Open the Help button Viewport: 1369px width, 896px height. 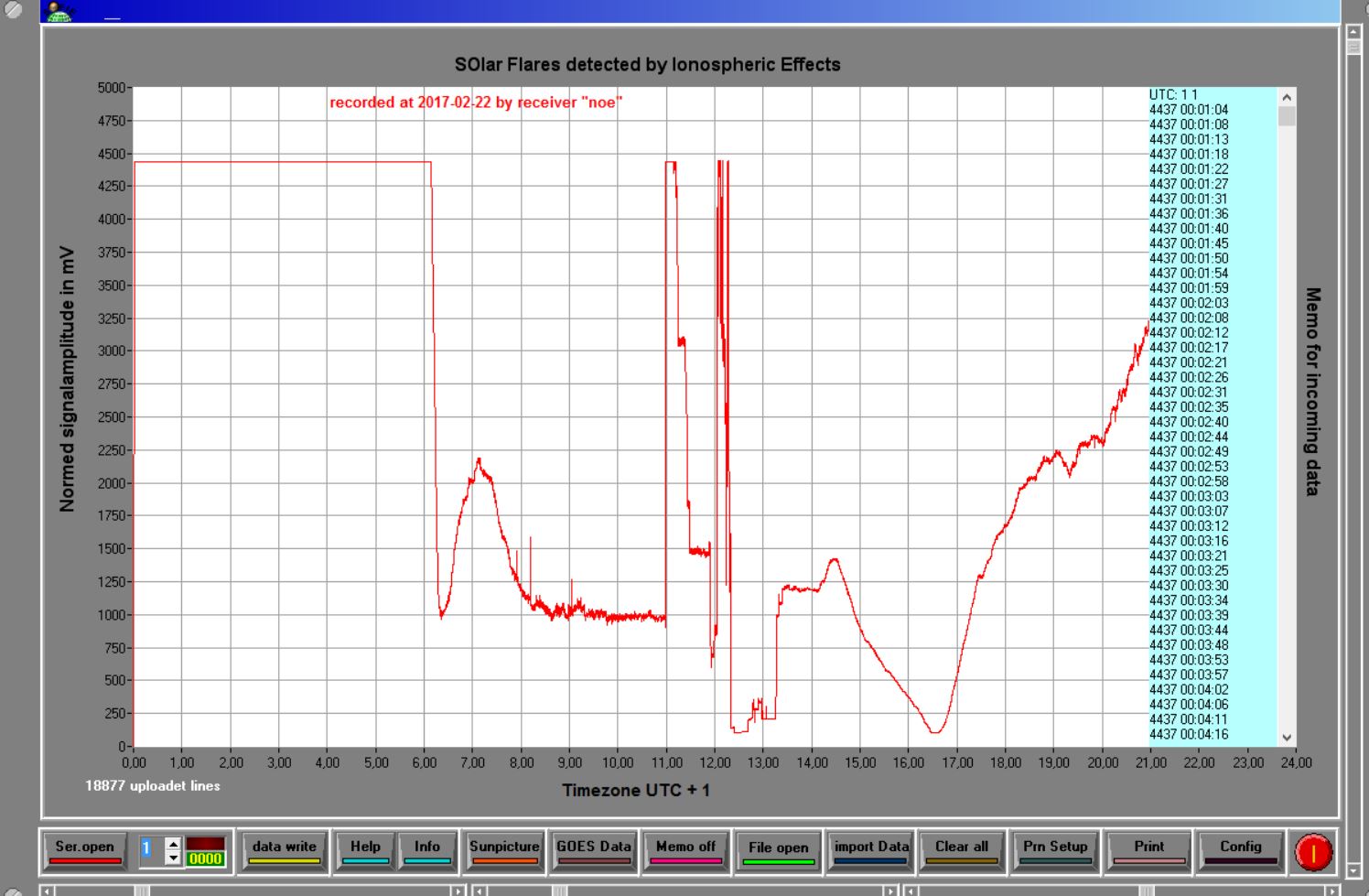click(x=365, y=850)
